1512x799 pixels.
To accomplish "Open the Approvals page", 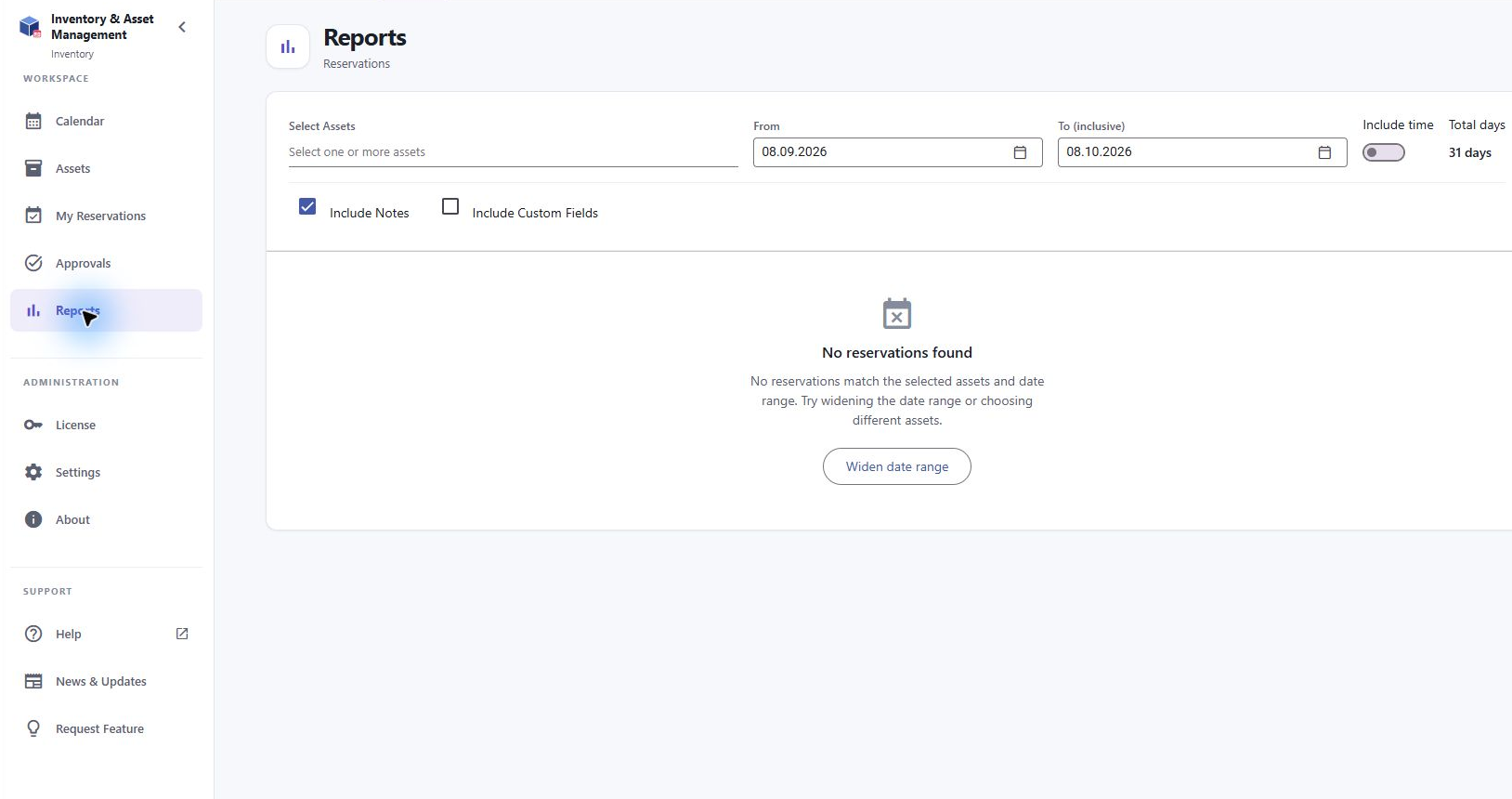I will (x=106, y=263).
